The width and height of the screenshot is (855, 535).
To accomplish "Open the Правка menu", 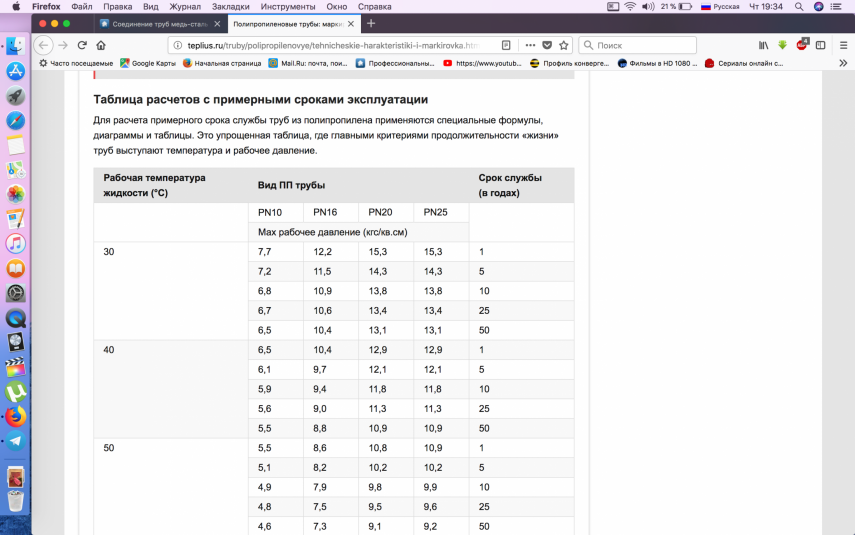I will tap(118, 7).
